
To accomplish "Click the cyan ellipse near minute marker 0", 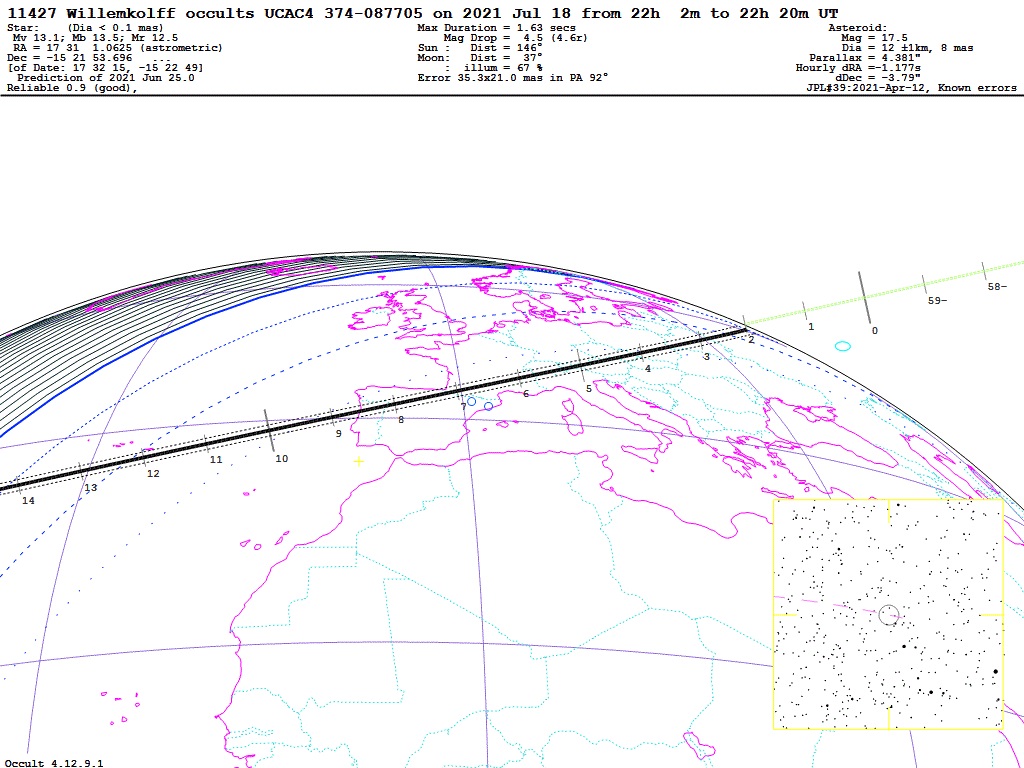I will point(842,346).
